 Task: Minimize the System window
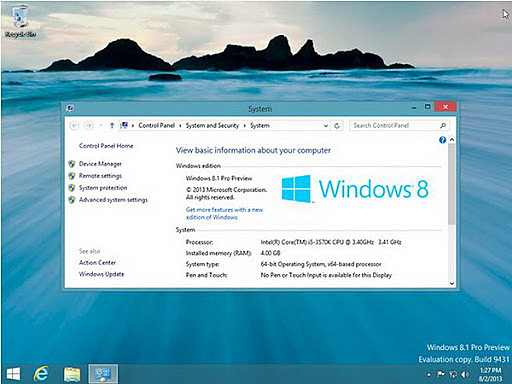[414, 107]
